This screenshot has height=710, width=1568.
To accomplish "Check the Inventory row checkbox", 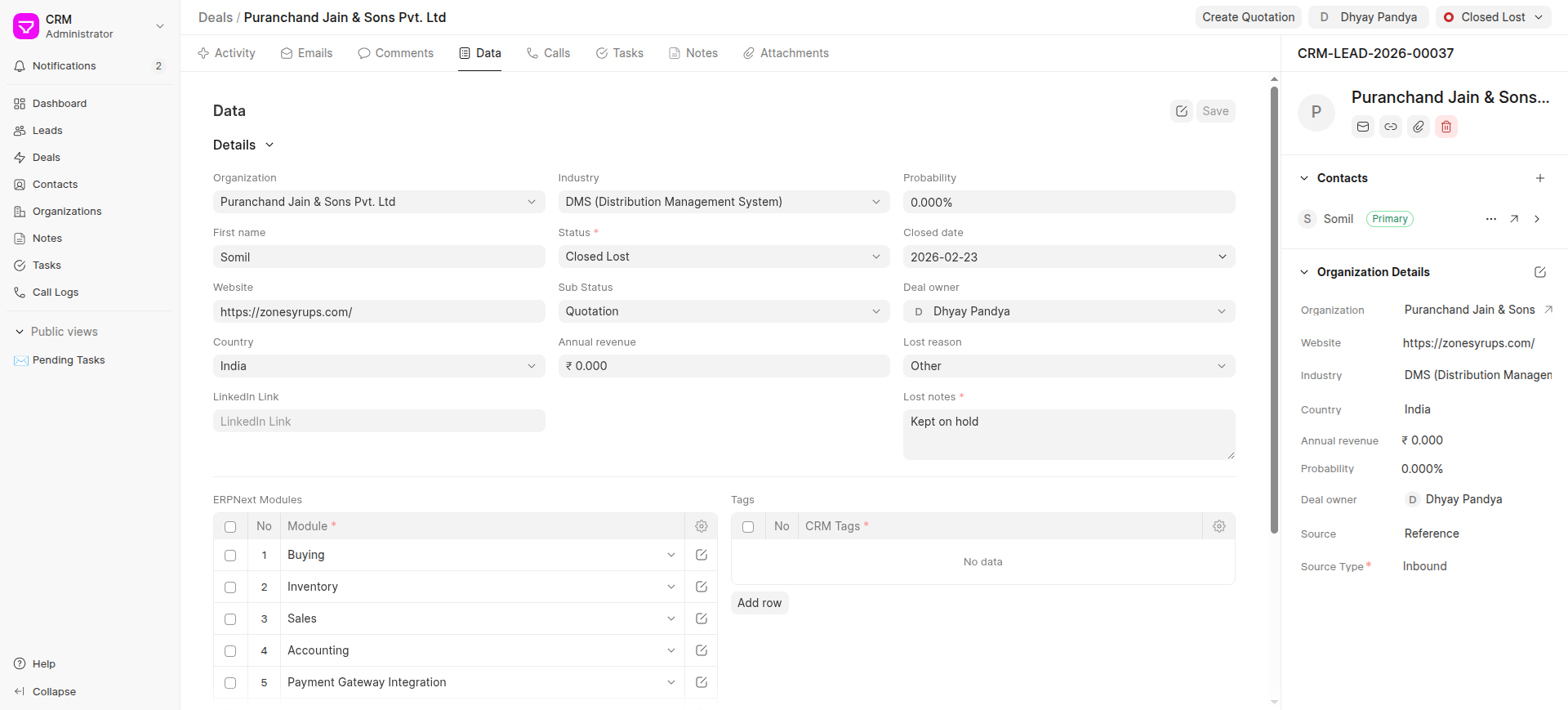I will (230, 587).
